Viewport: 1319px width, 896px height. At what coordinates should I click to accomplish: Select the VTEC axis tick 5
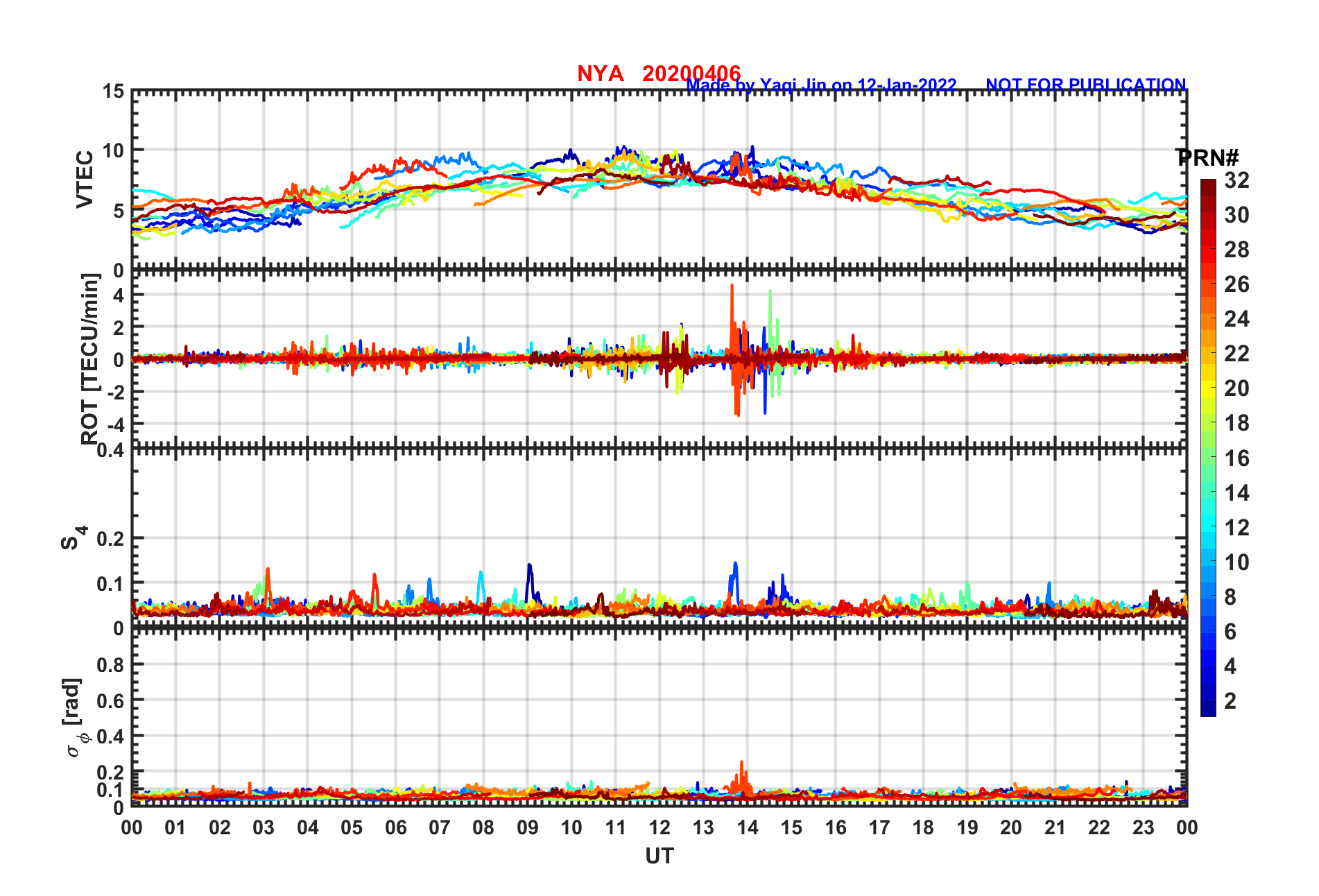coord(119,210)
